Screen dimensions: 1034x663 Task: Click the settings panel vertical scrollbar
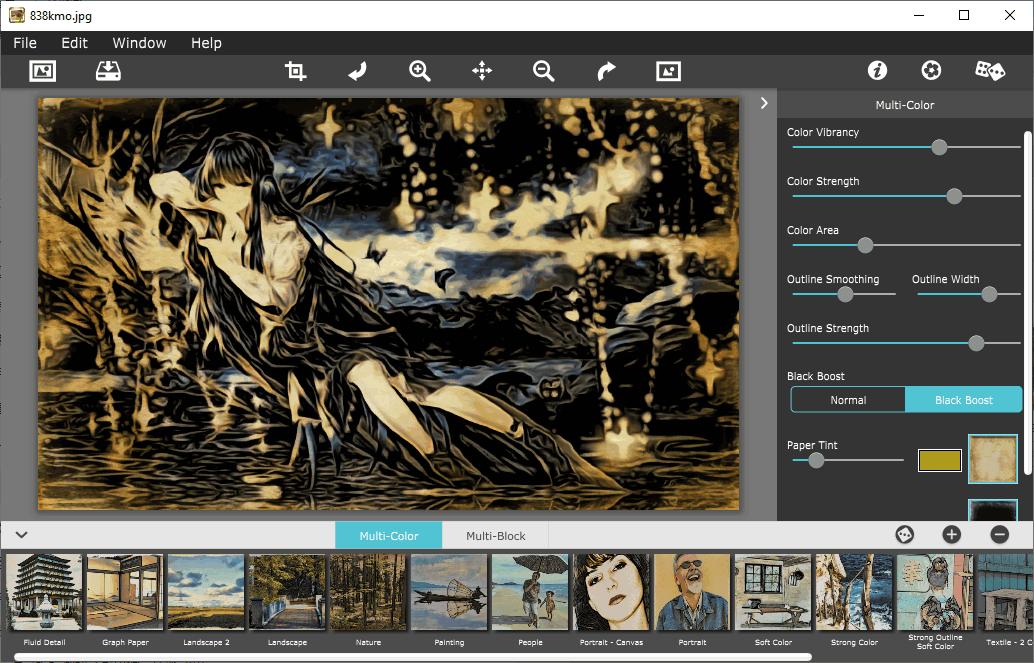[x=1027, y=303]
